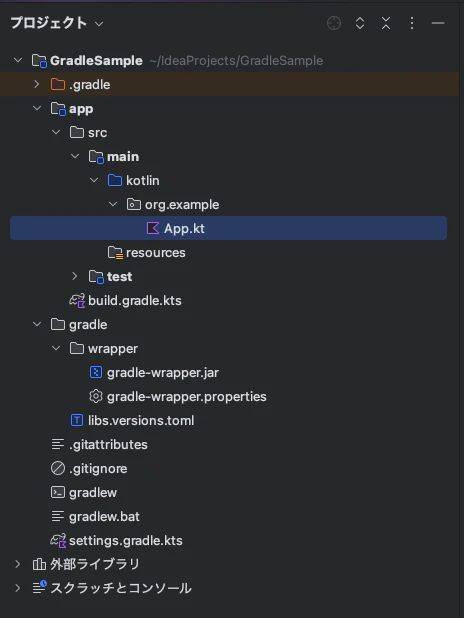Viewport: 464px width, 618px height.
Task: Click the libs.versions.toml file icon
Action: tap(77, 420)
